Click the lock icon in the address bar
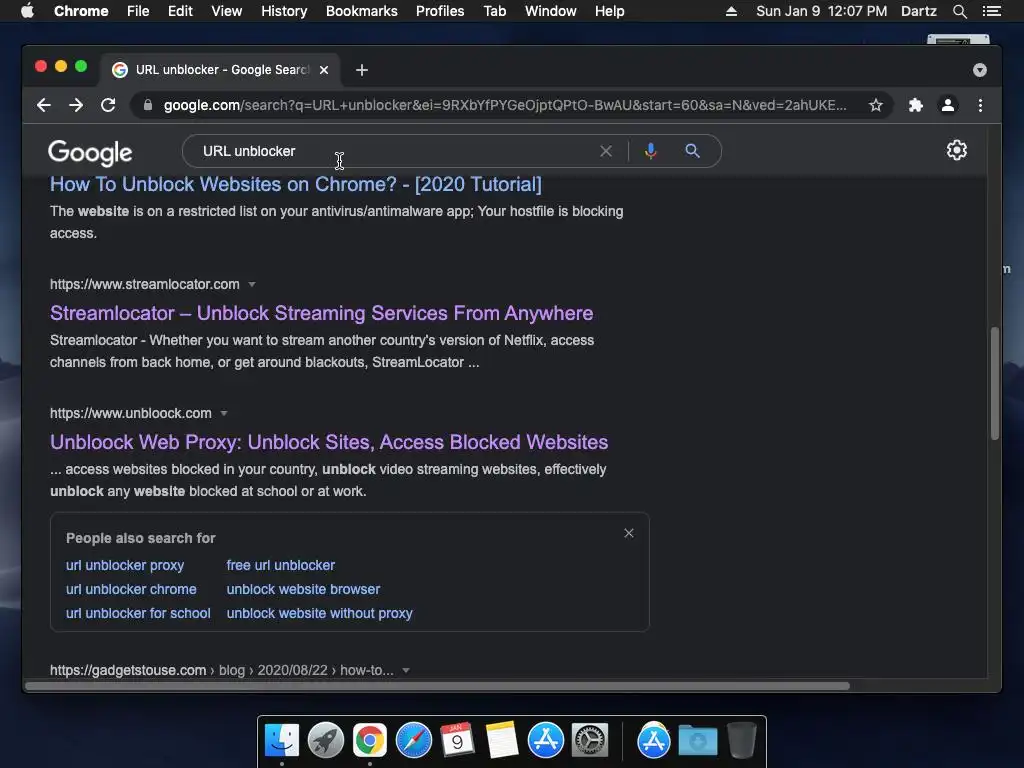 click(148, 105)
